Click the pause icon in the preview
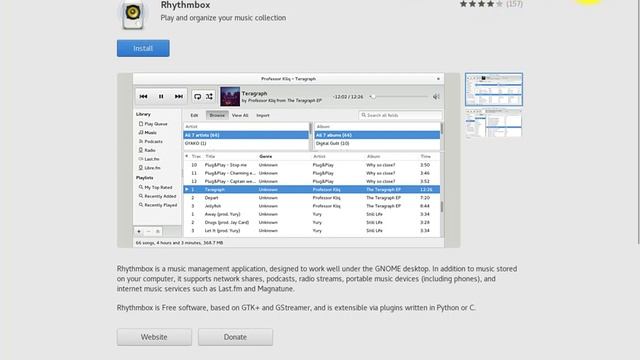Viewport: 640px width, 360px height. [161, 96]
